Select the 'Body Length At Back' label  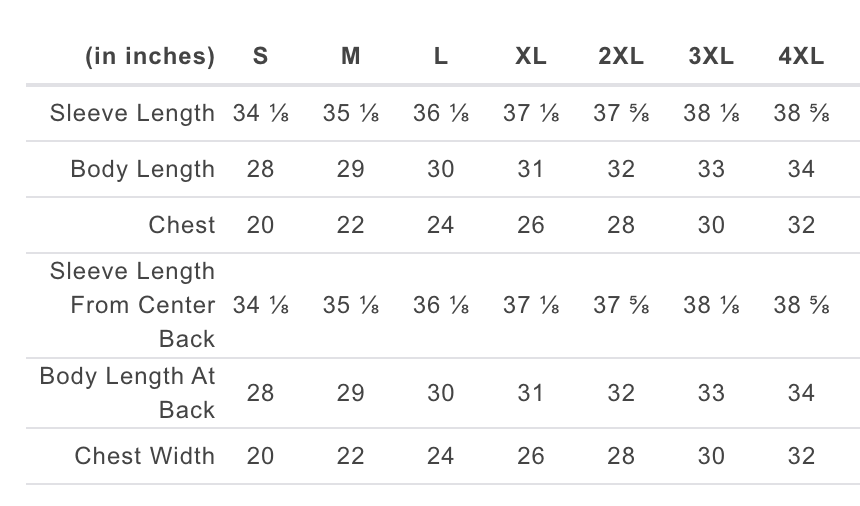coord(127,393)
